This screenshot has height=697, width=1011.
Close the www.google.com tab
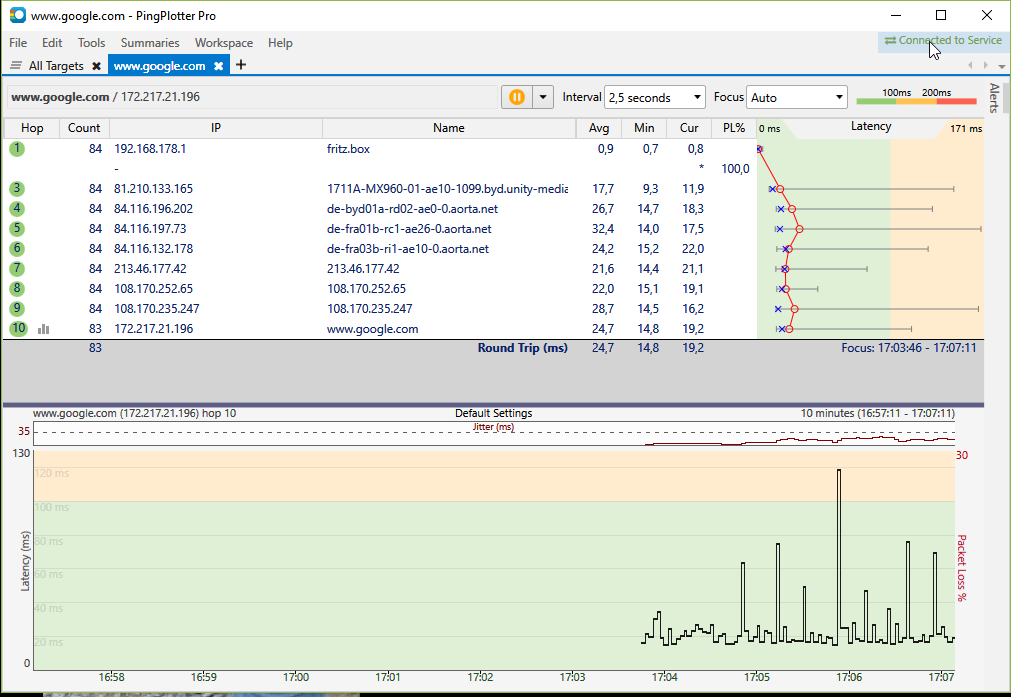point(219,66)
